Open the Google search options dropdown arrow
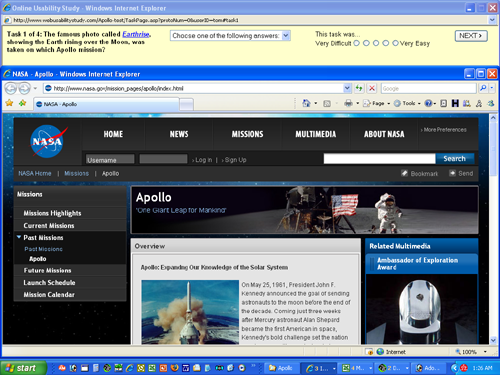500x375 pixels. click(x=492, y=88)
